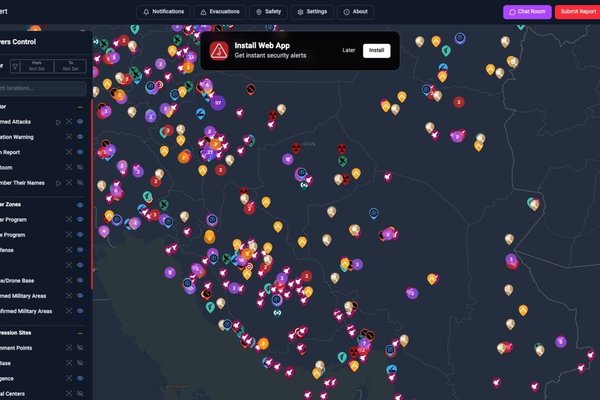The image size is (600, 400).
Task: Select the radiation marker left of IRAN label
Action: pos(296,147)
